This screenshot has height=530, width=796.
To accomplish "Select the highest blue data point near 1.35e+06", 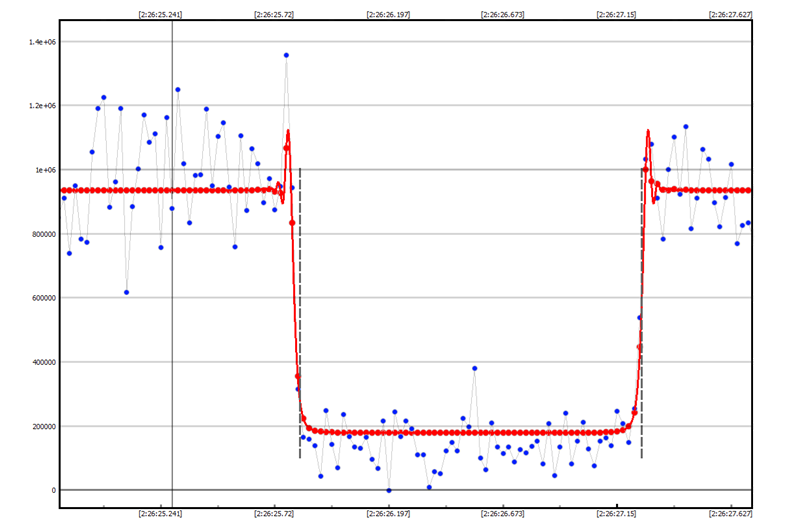I will pos(286,55).
